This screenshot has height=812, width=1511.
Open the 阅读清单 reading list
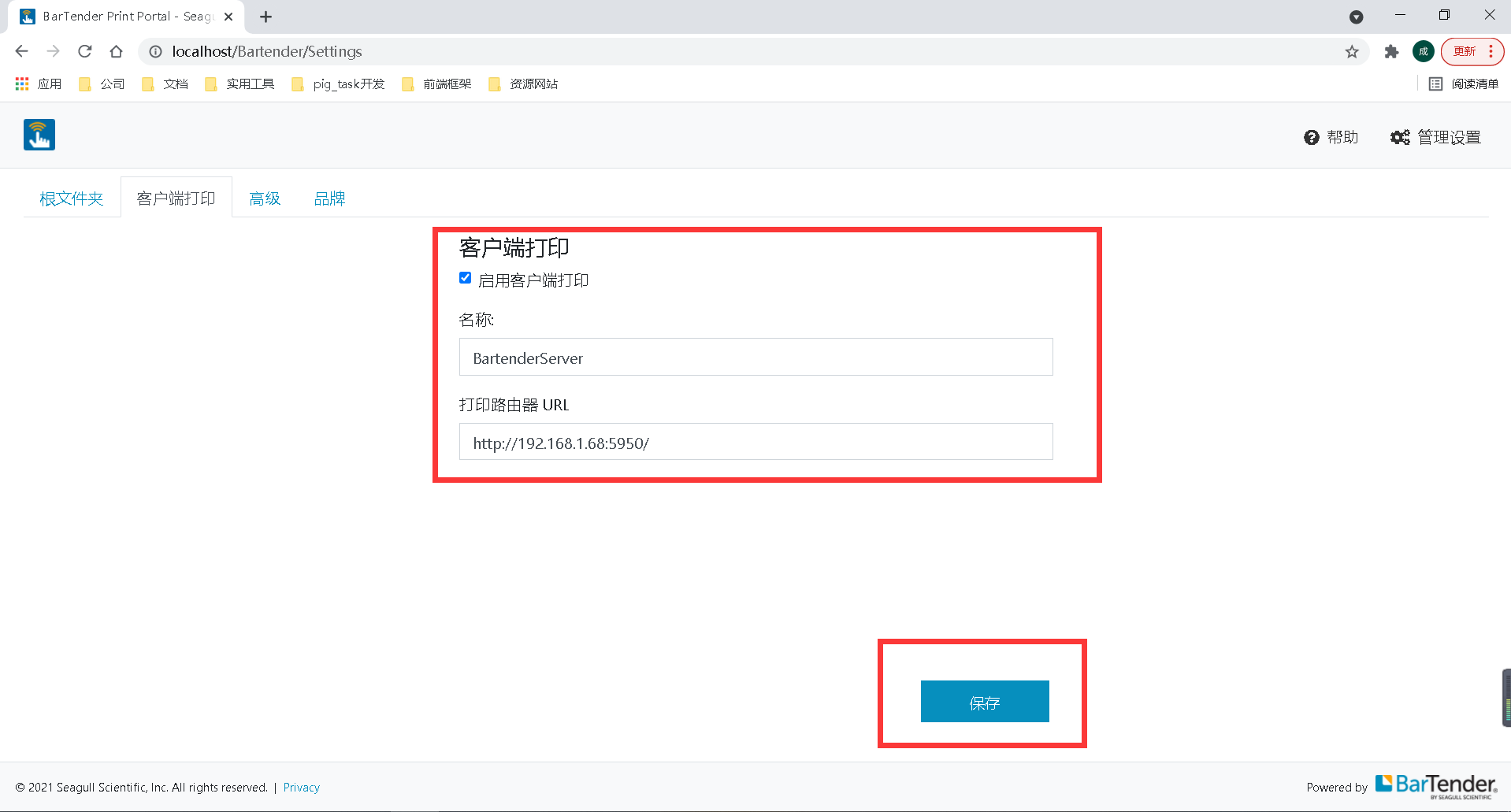[x=1464, y=83]
